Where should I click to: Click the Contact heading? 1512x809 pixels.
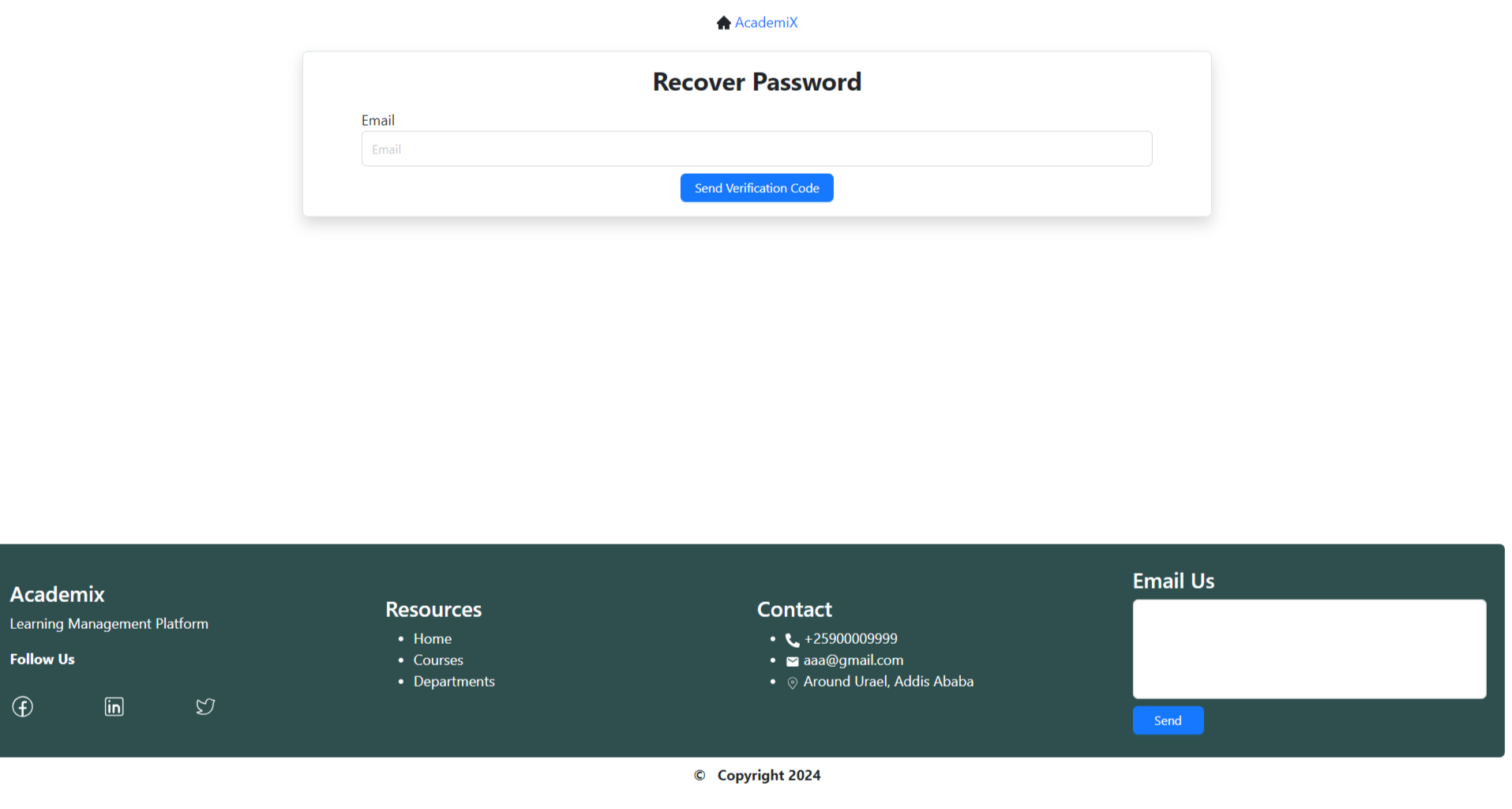tap(794, 609)
